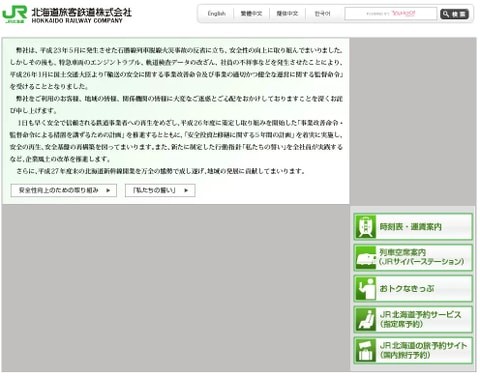Click person icon beside おトクなきっぷ
The image size is (480, 377).
[x=365, y=289]
